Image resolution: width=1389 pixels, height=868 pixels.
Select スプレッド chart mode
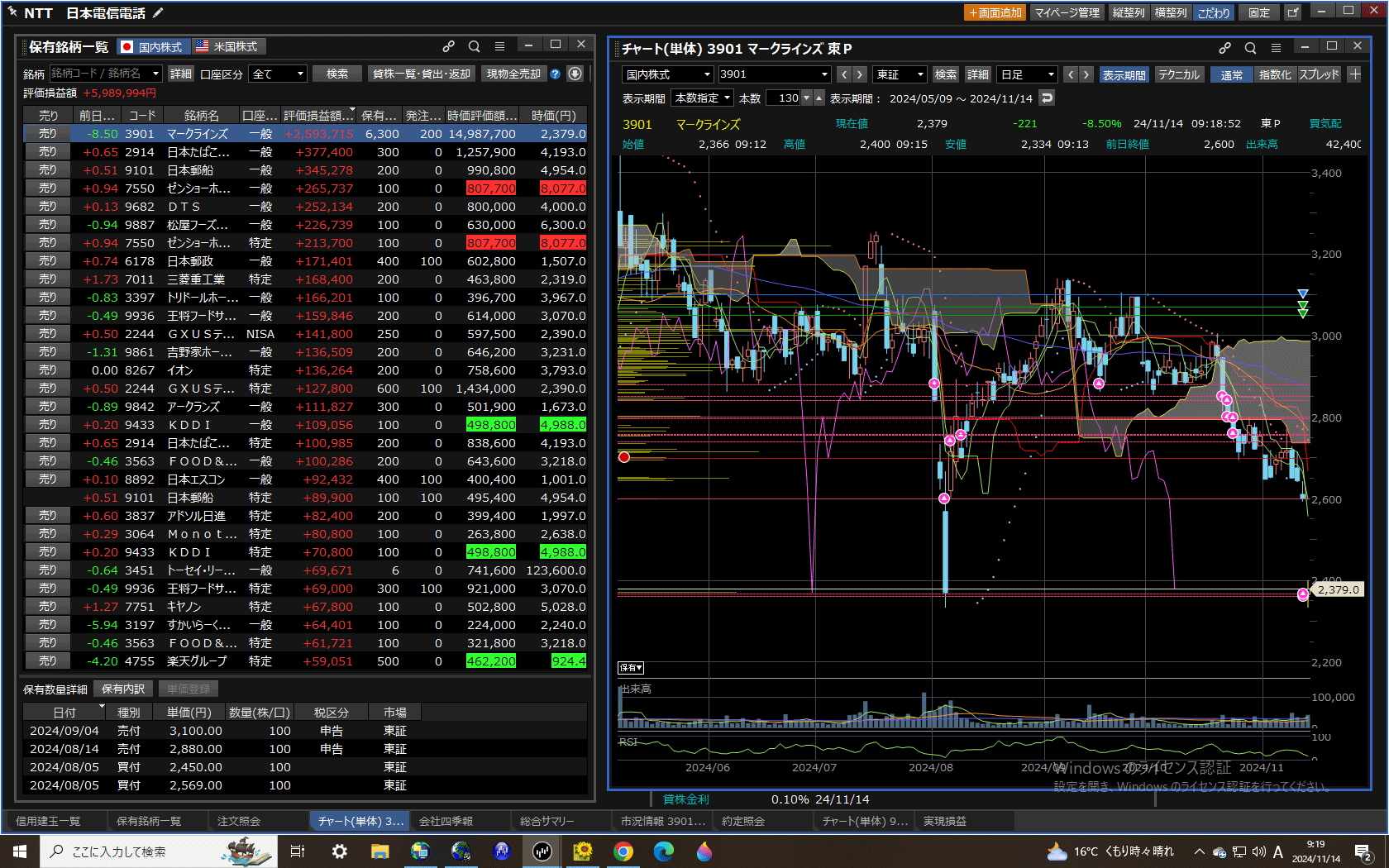tap(1319, 74)
